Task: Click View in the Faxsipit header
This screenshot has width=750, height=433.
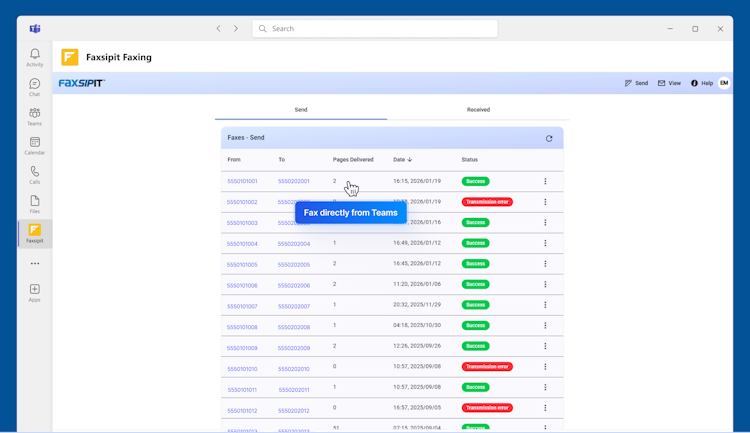Action: point(669,83)
